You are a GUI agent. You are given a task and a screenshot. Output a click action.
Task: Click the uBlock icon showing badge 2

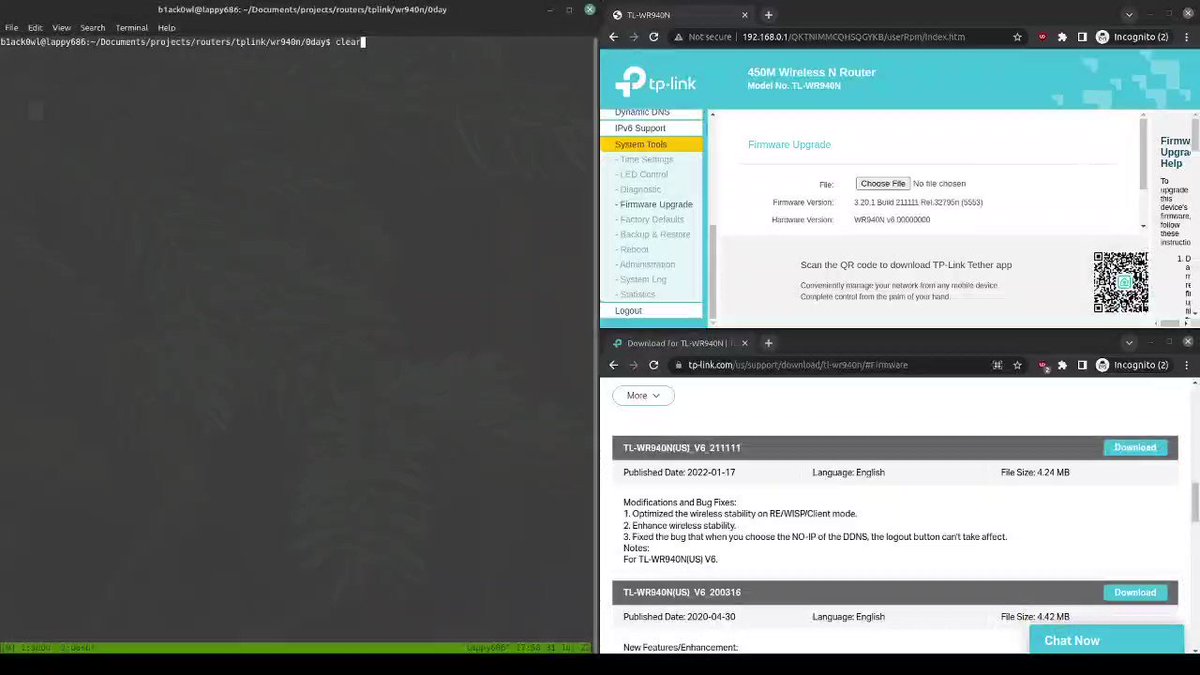click(1043, 366)
